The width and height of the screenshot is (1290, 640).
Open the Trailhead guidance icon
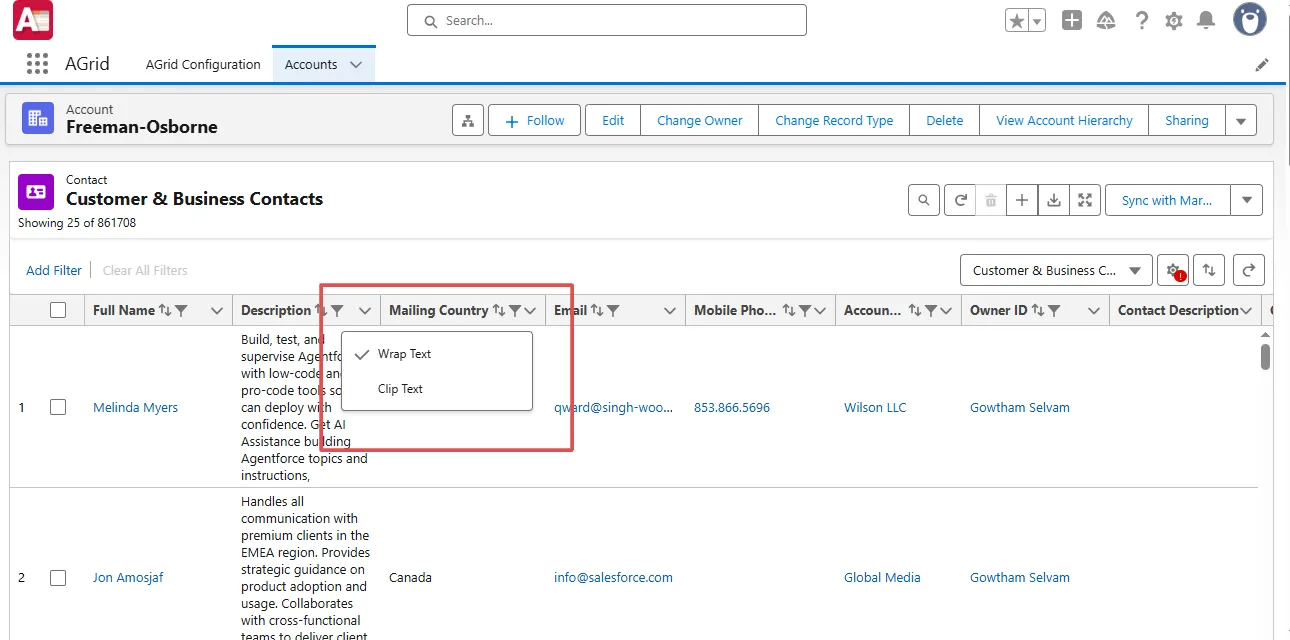(x=1106, y=20)
